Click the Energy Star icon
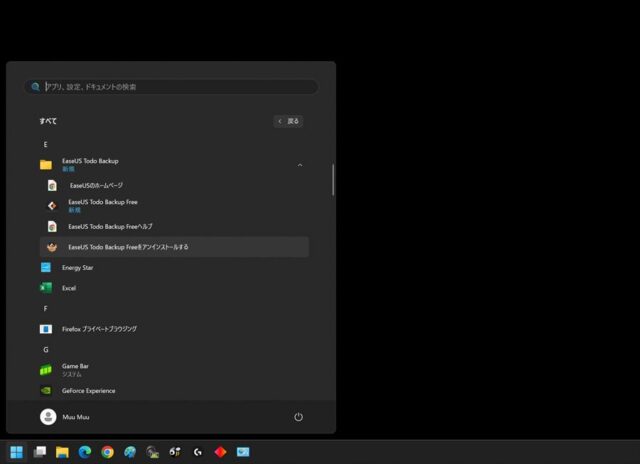This screenshot has width=640, height=464. (x=46, y=267)
